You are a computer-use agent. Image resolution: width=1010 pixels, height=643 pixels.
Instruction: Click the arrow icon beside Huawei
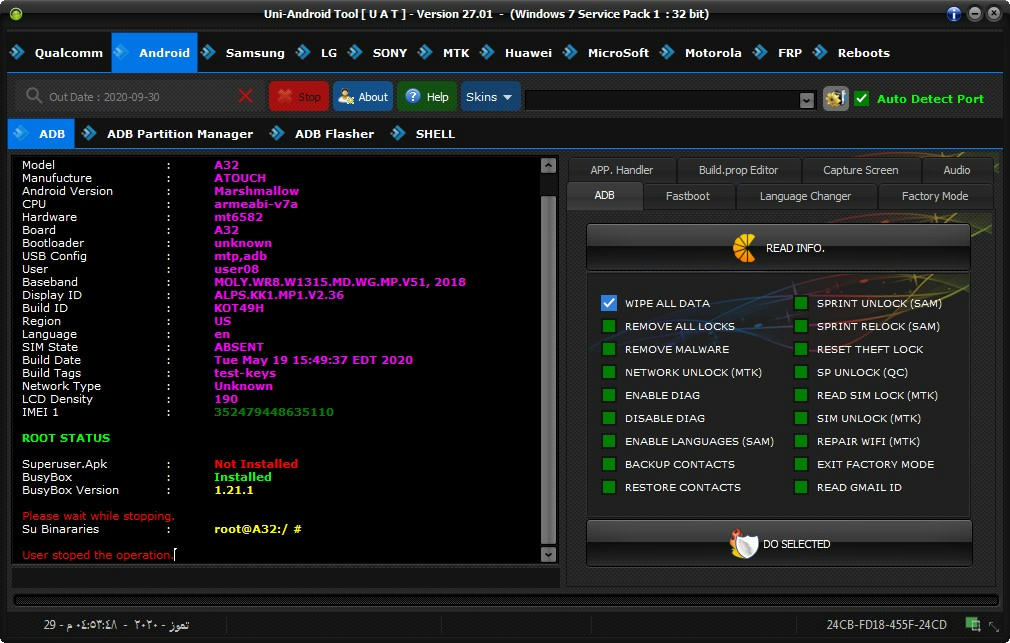(487, 52)
